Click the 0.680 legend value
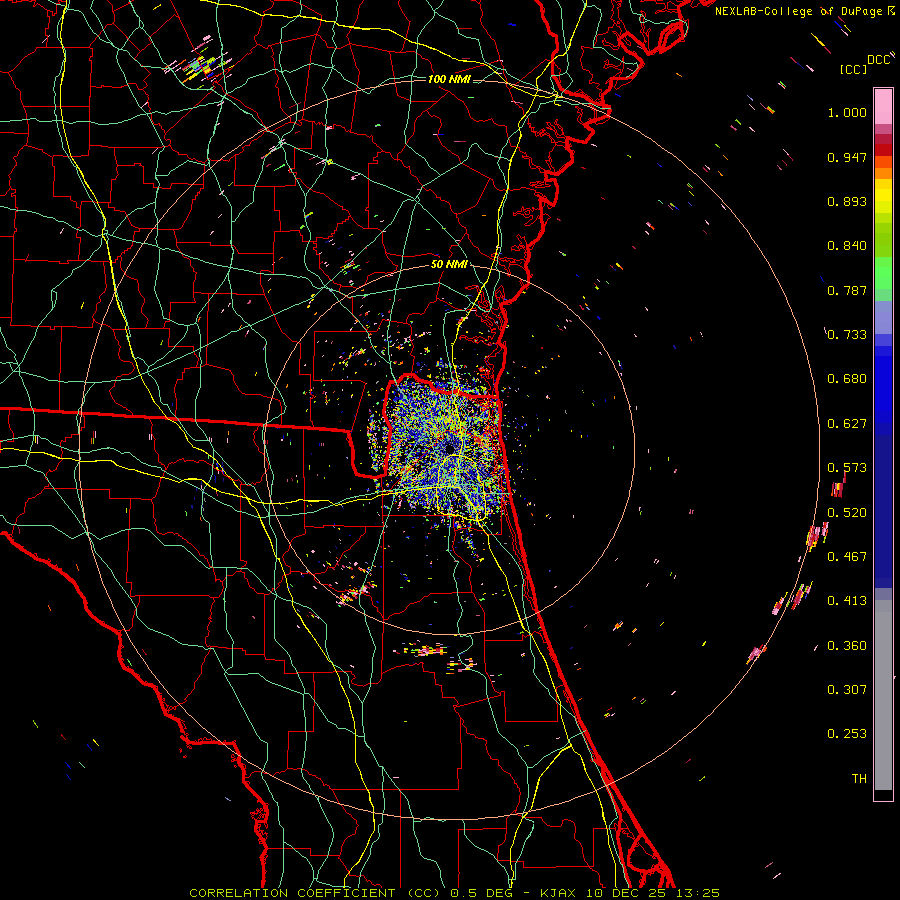Image resolution: width=900 pixels, height=900 pixels. 847,379
